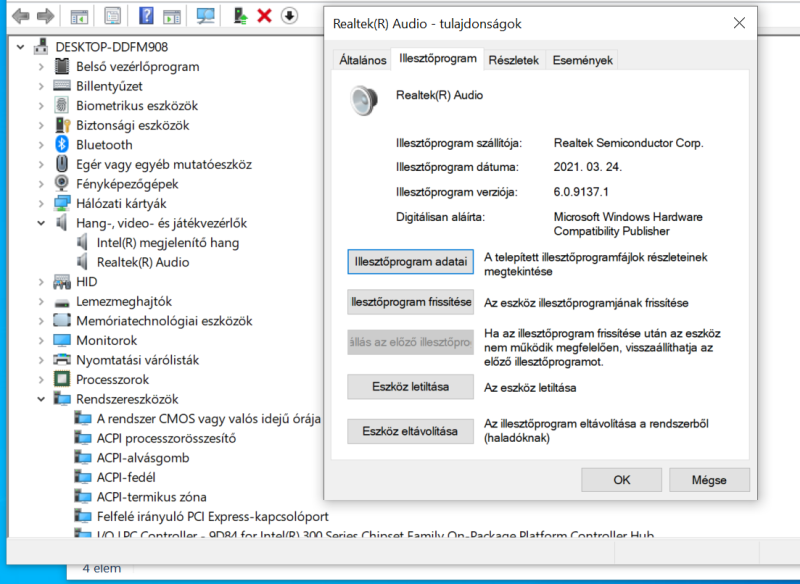Select the Billentyűzet keyboard icon
The height and width of the screenshot is (584, 800).
point(62,86)
